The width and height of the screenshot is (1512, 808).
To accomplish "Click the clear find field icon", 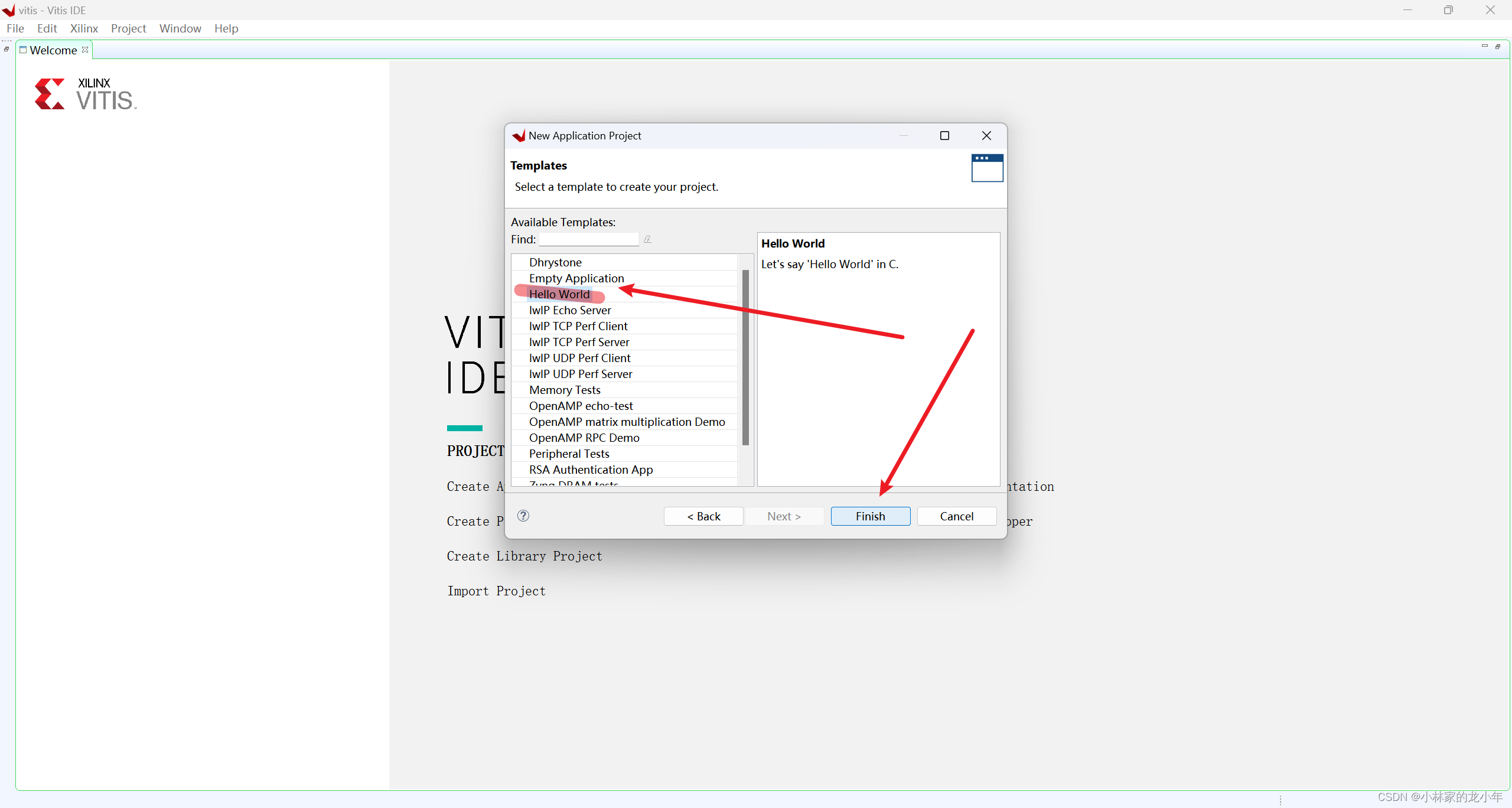I will point(647,239).
